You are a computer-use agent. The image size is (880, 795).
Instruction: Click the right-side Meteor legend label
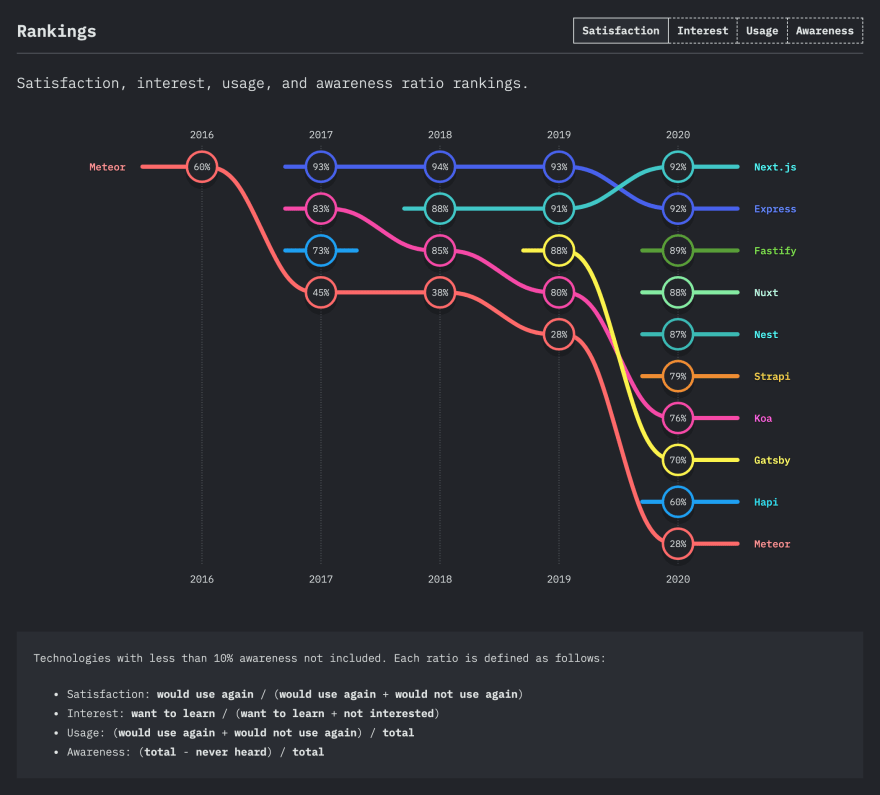pos(772,544)
